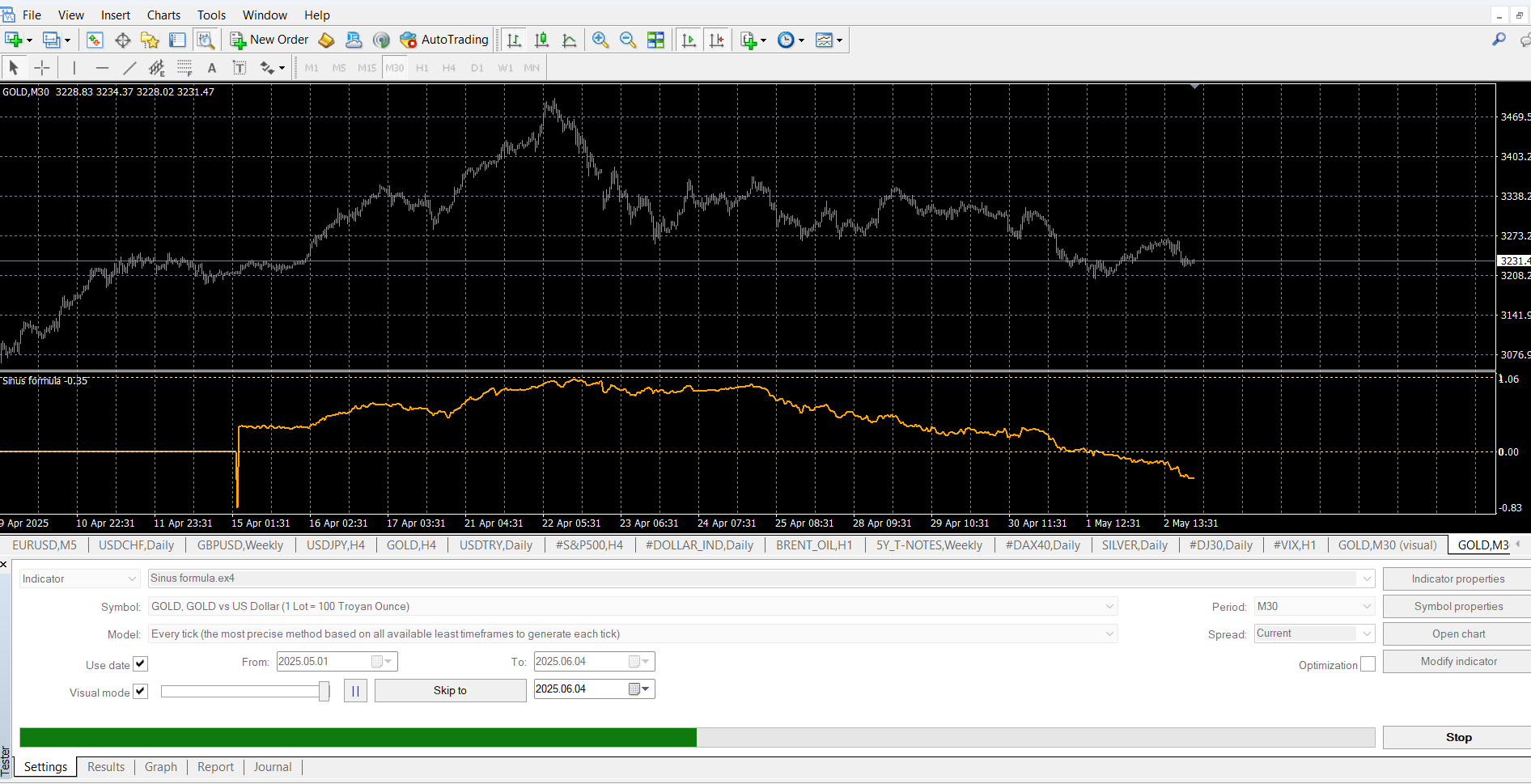Adjust the visual mode speed slider
This screenshot has height=784, width=1531.
point(324,691)
